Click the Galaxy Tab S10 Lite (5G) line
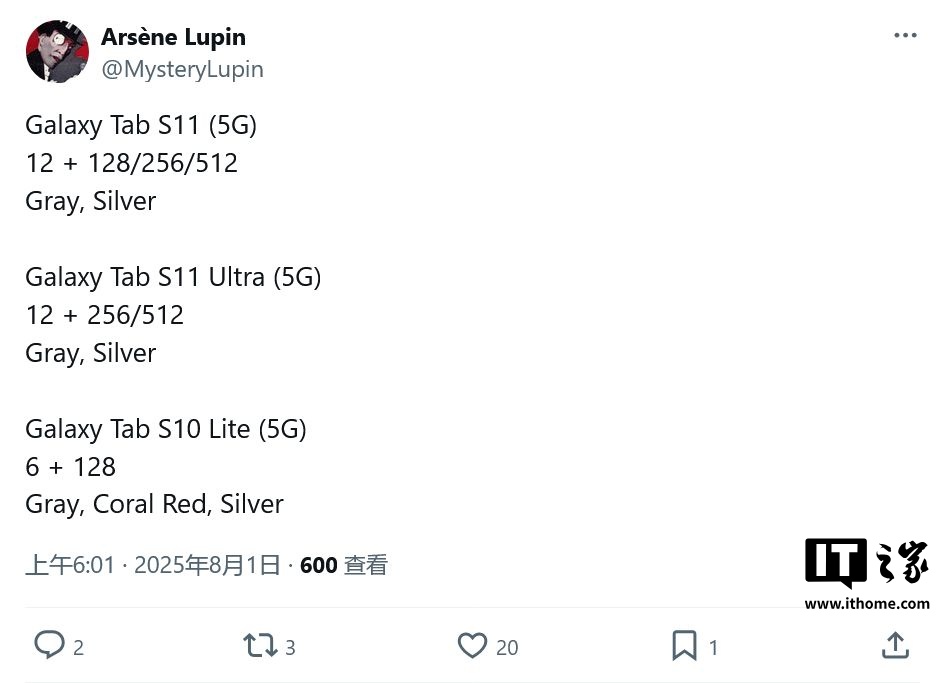 click(x=165, y=429)
